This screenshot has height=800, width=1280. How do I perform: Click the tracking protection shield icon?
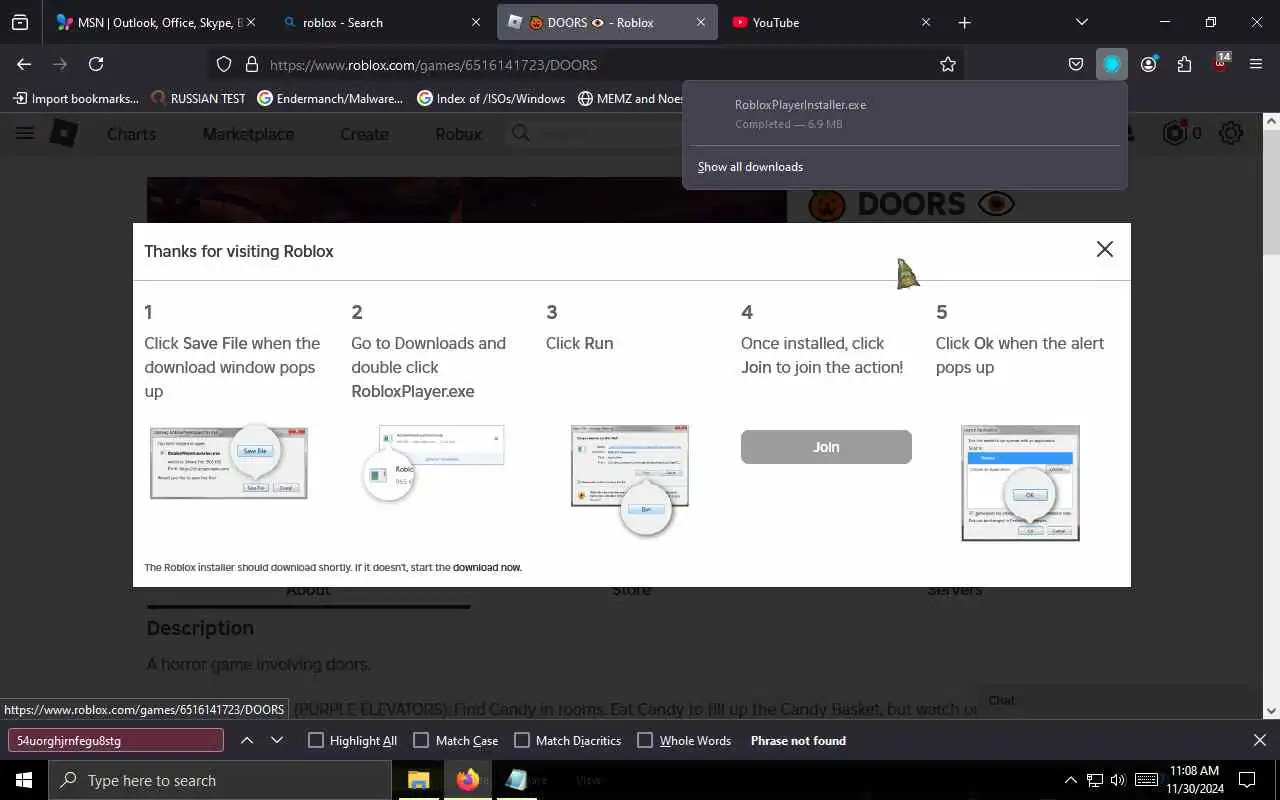pos(224,64)
